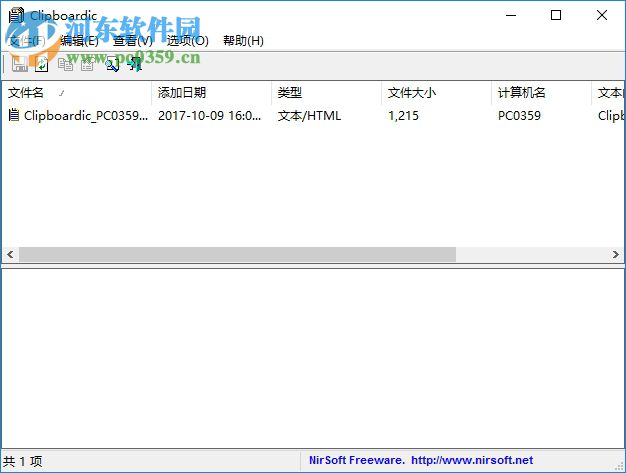Screen dimensions: 626x473
Task: Click the Find magnifier toolbar icon
Action: [112, 64]
